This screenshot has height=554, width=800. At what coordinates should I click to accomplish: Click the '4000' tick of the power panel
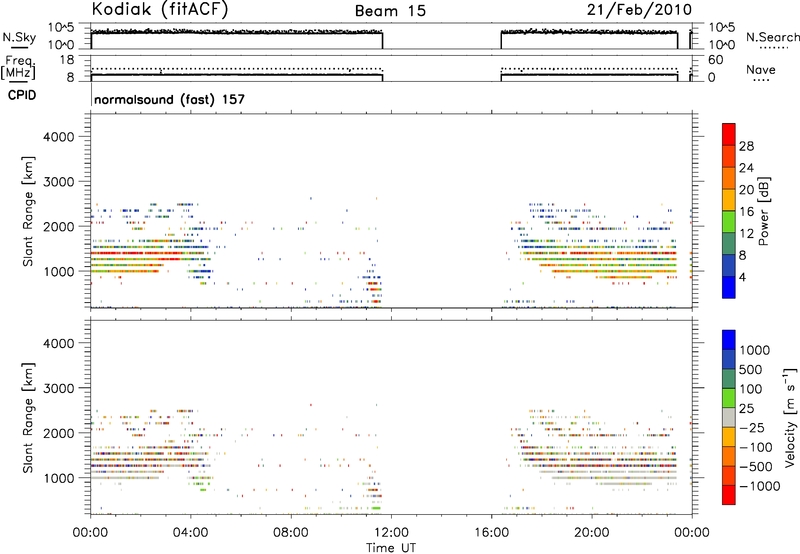(58, 137)
